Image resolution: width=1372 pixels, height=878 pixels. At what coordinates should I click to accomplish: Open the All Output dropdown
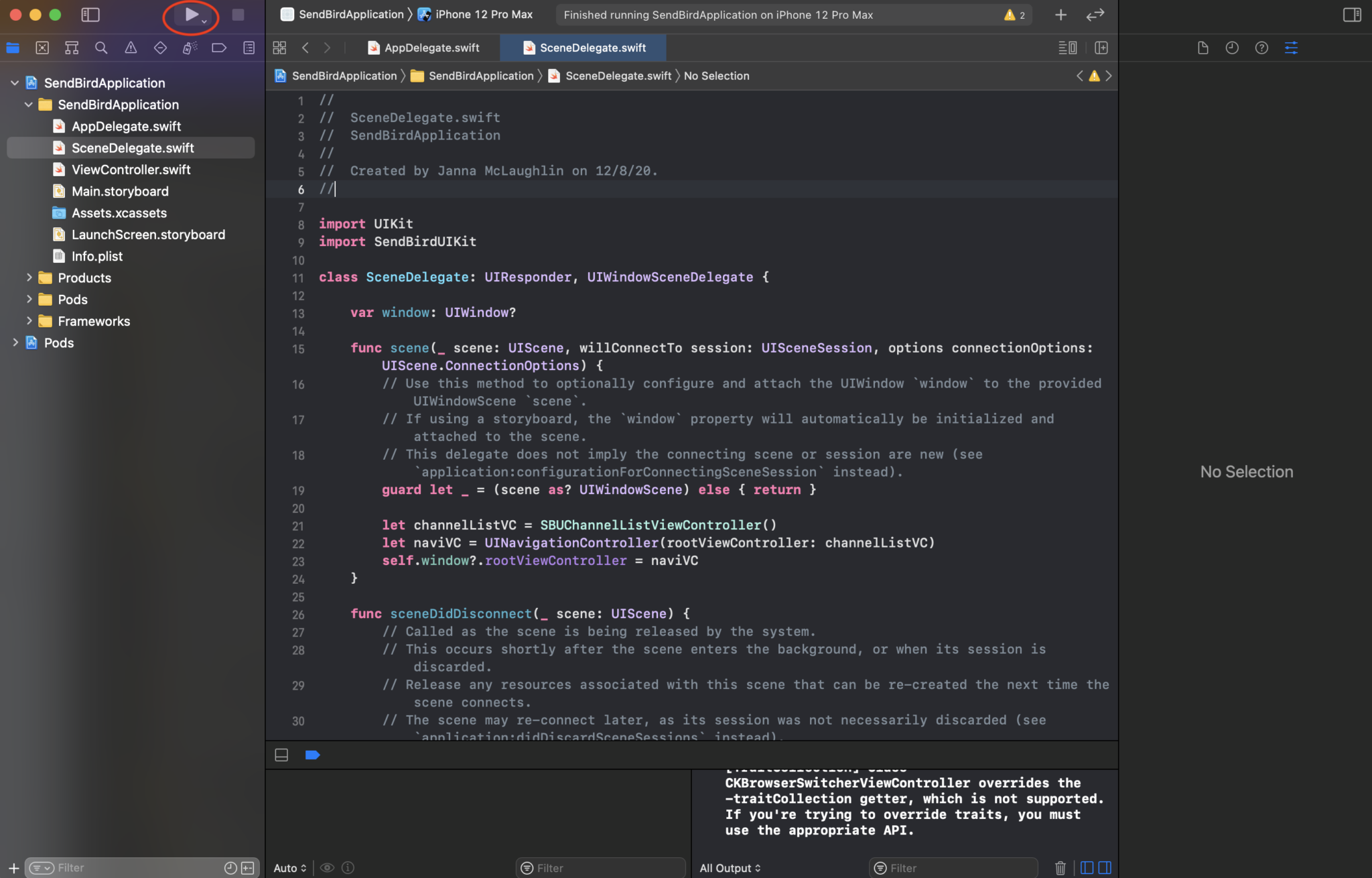click(x=730, y=868)
